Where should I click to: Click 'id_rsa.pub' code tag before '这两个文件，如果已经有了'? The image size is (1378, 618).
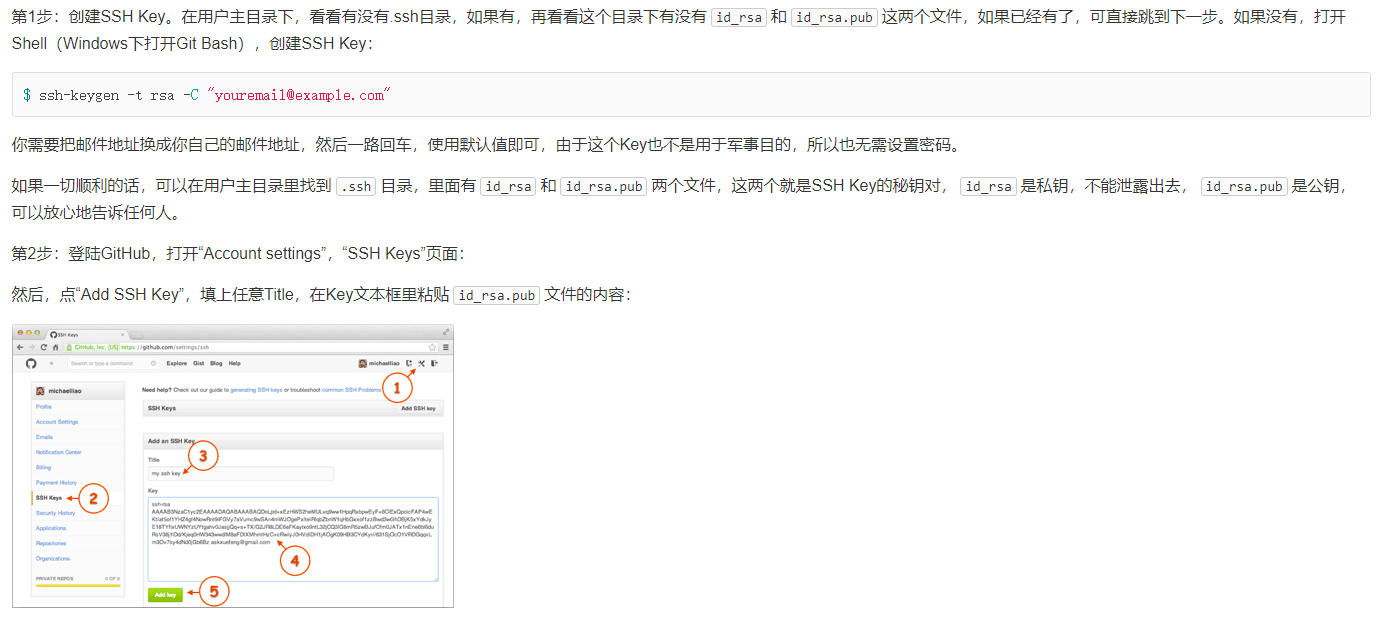(x=834, y=18)
